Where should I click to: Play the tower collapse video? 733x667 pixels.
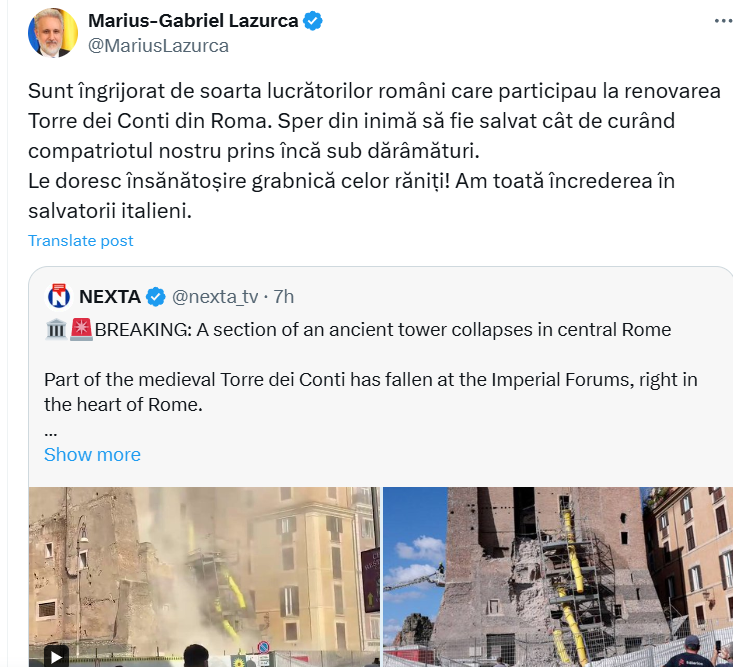click(57, 656)
